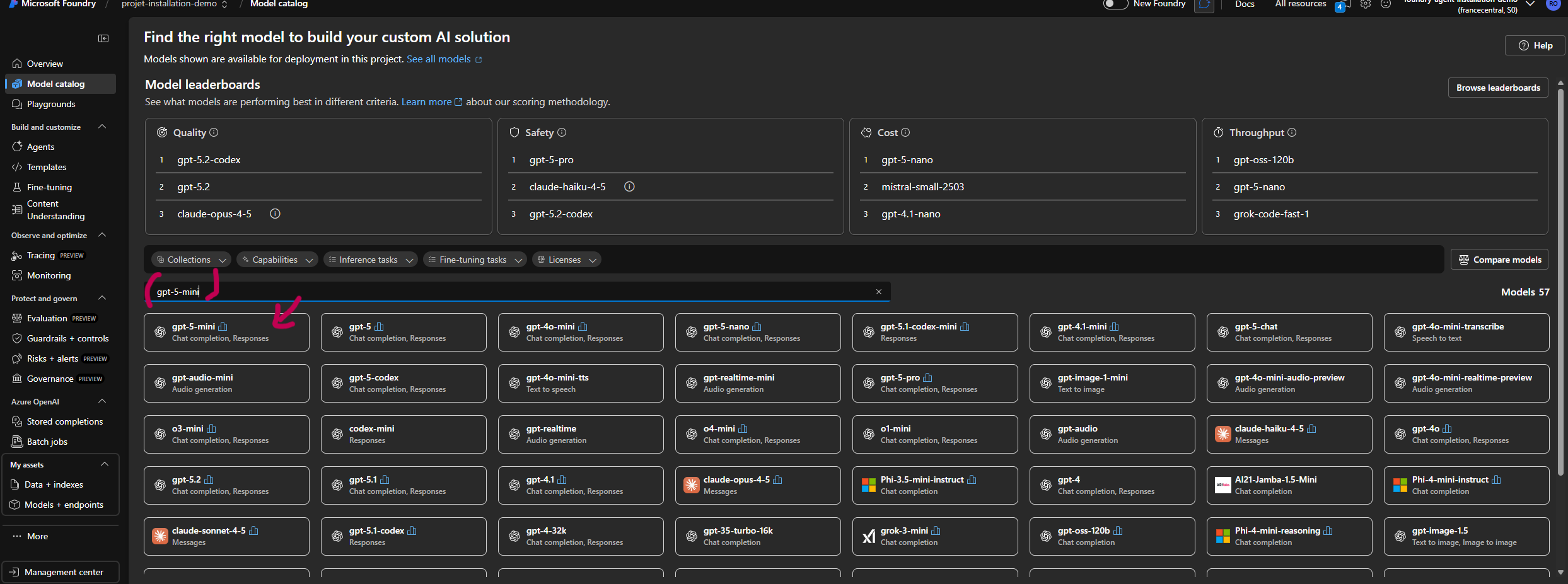Click the Overview home icon
This screenshot has width=1568, height=584.
coord(17,64)
